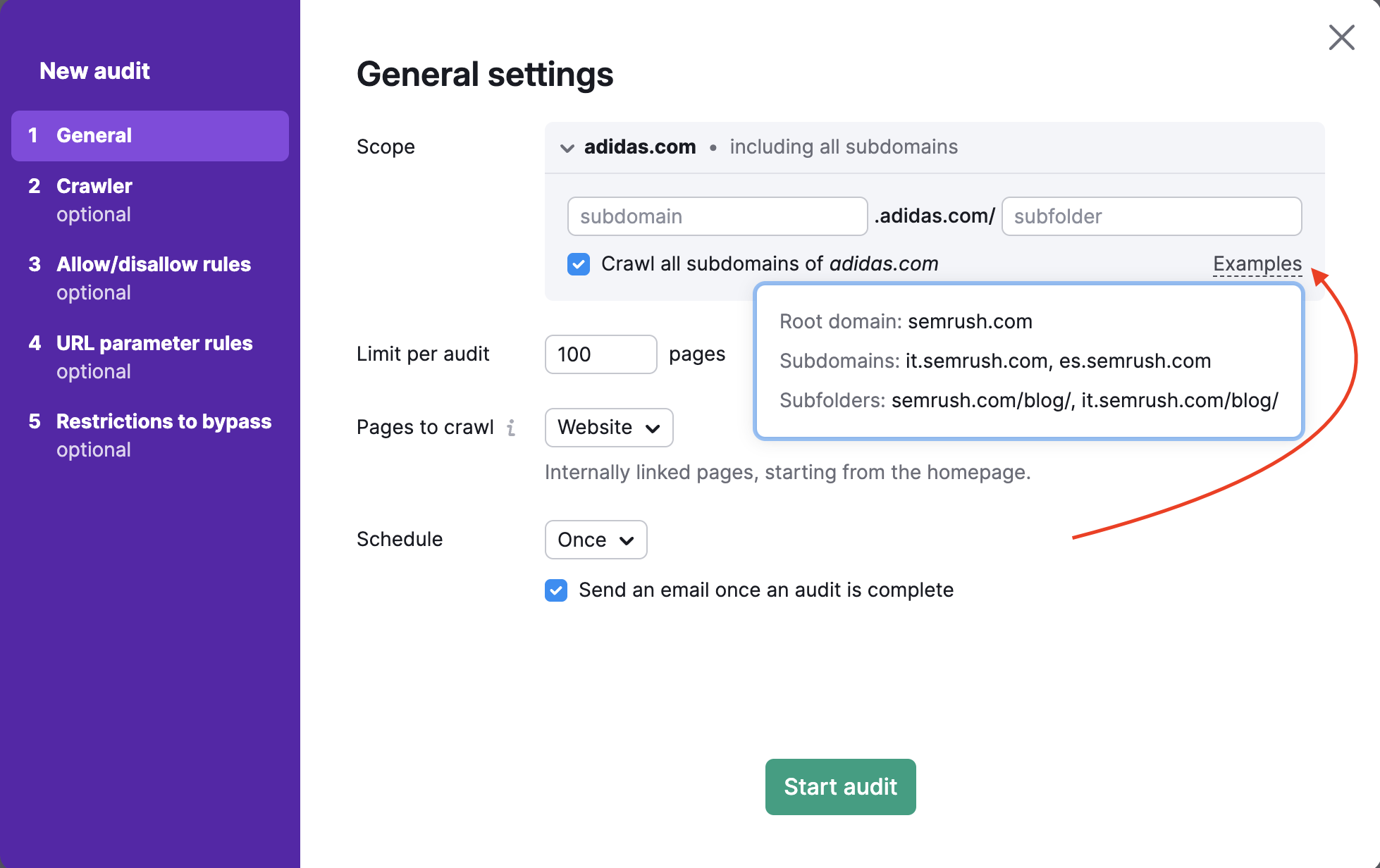1380x868 pixels.
Task: Click the bullet separator beside adidas.com
Action: (713, 147)
